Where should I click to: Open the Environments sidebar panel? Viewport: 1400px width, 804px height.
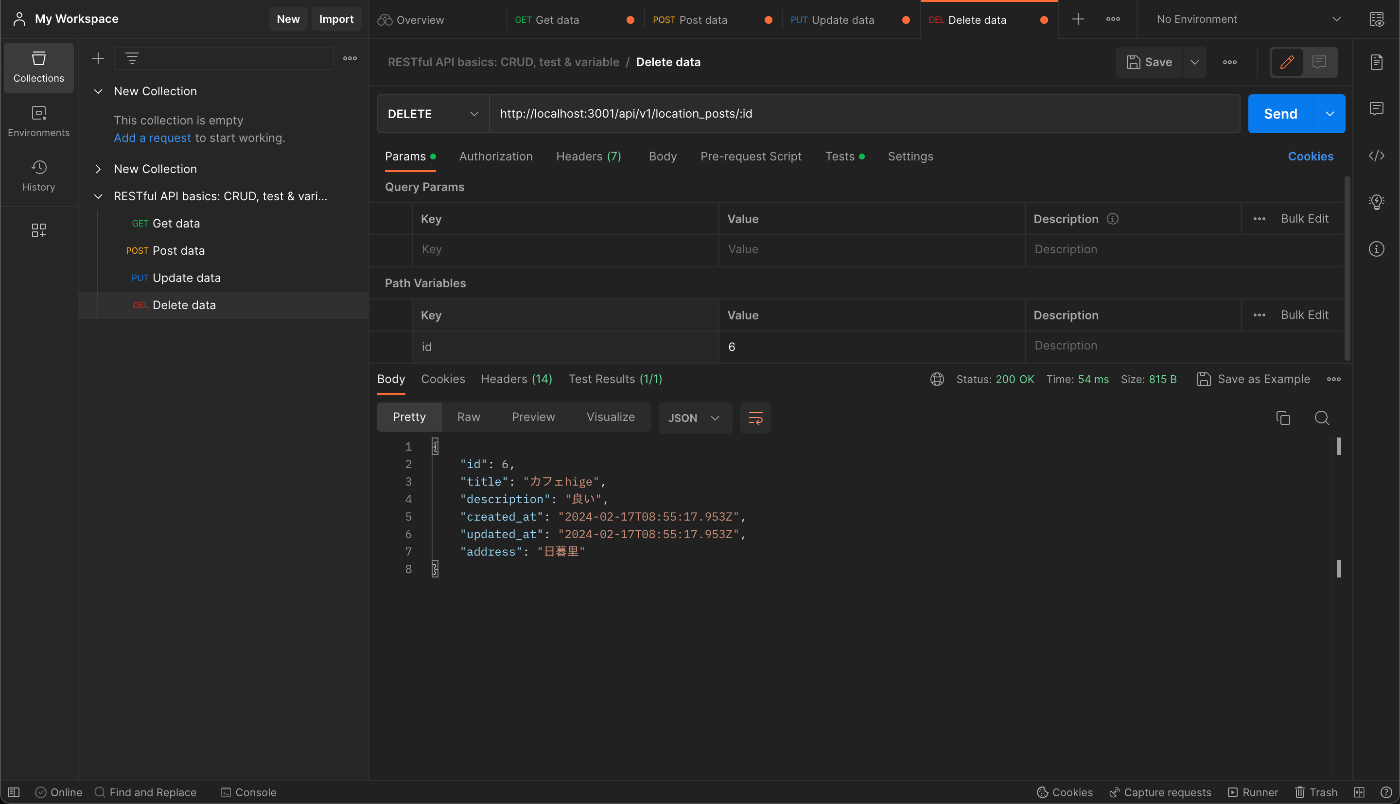point(39,121)
